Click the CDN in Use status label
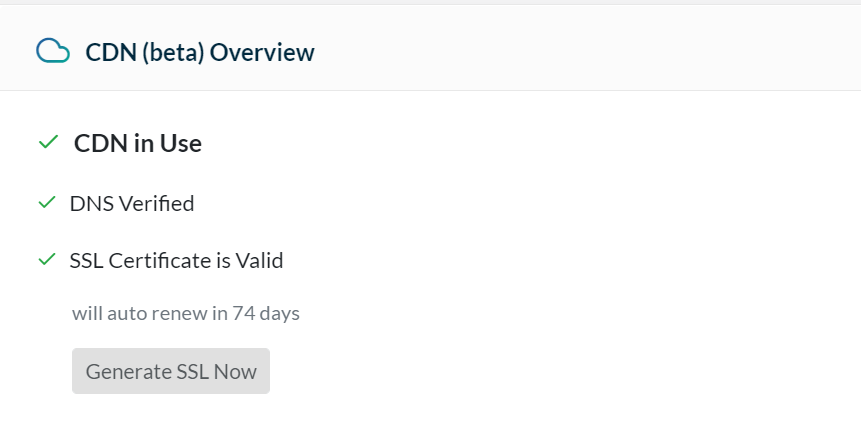 (x=138, y=143)
